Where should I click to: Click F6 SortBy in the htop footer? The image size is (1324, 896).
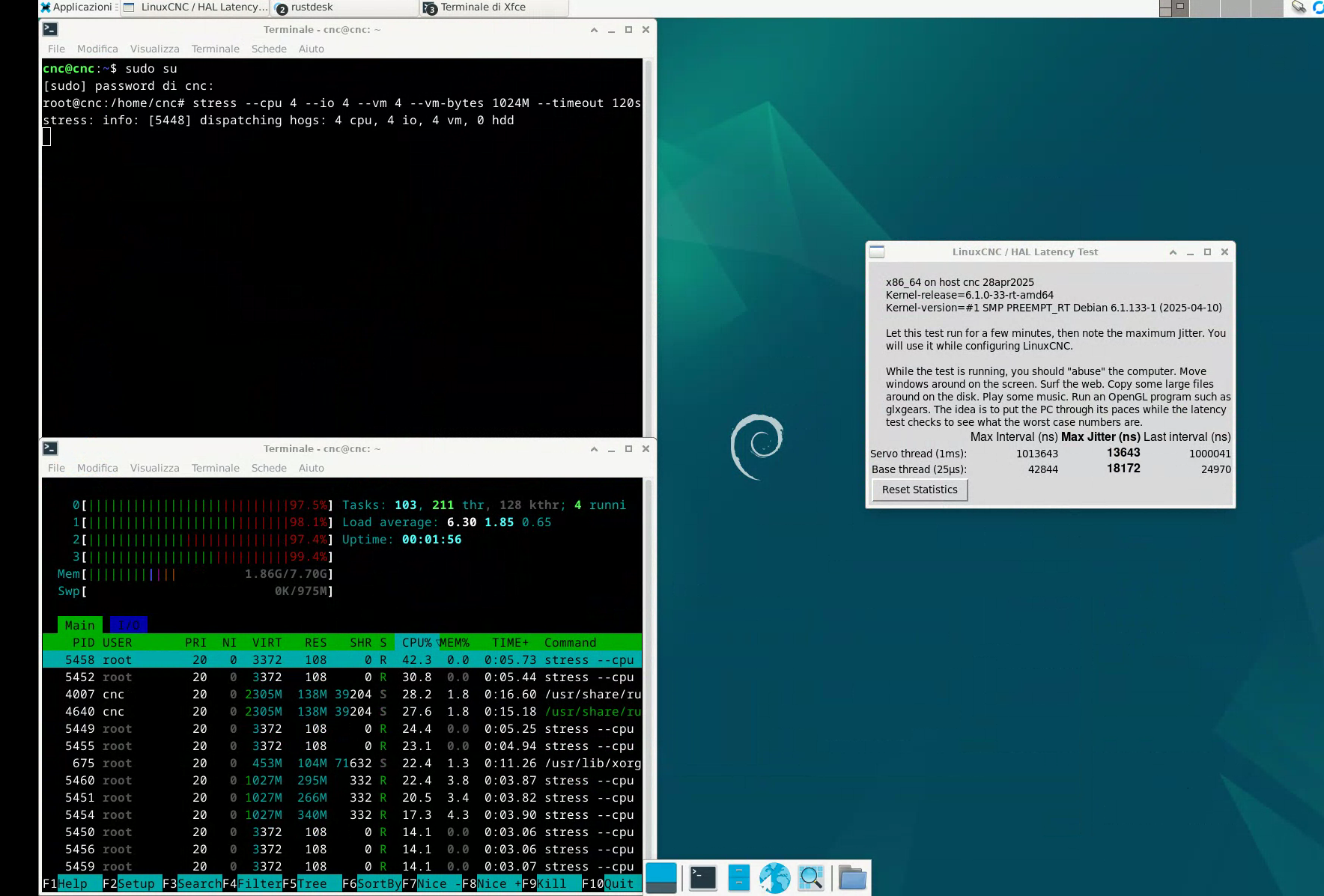click(371, 883)
